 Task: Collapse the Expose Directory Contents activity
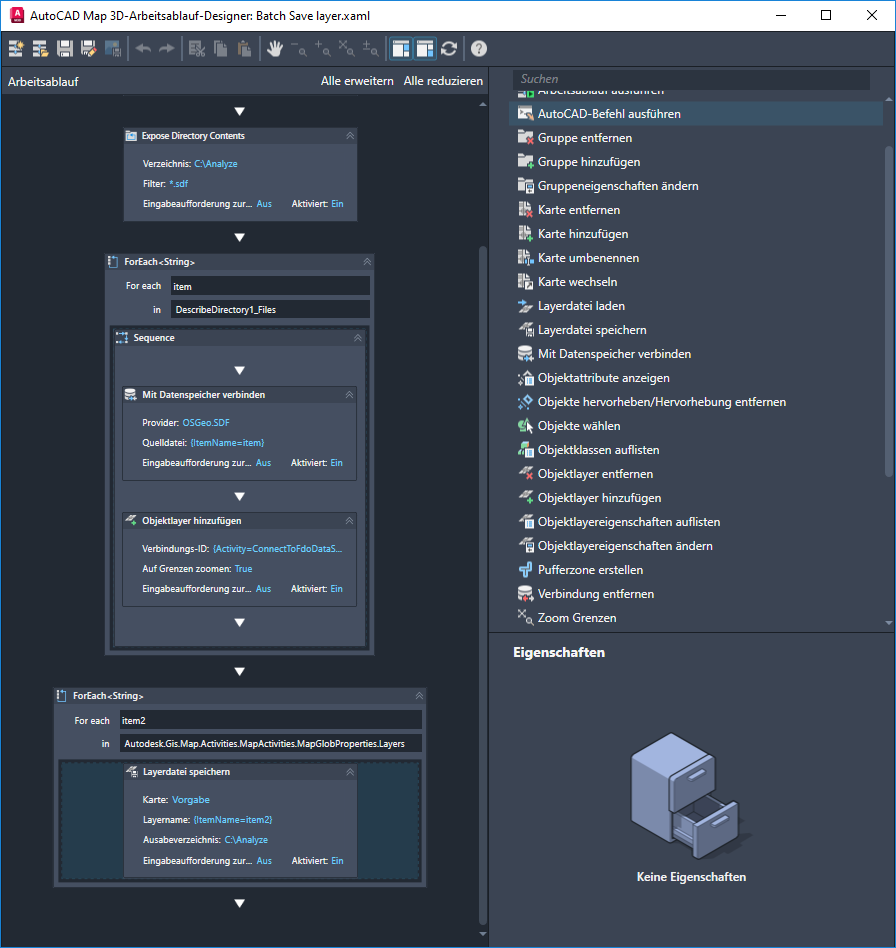(x=350, y=136)
